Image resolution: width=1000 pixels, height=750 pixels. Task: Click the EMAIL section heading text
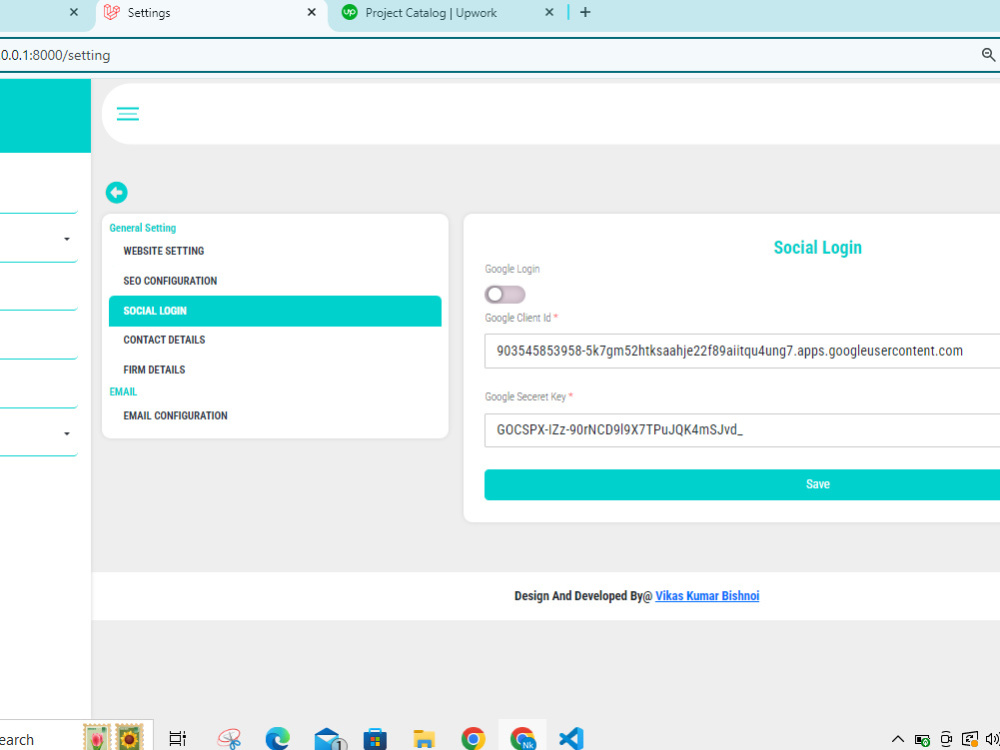pyautogui.click(x=123, y=392)
